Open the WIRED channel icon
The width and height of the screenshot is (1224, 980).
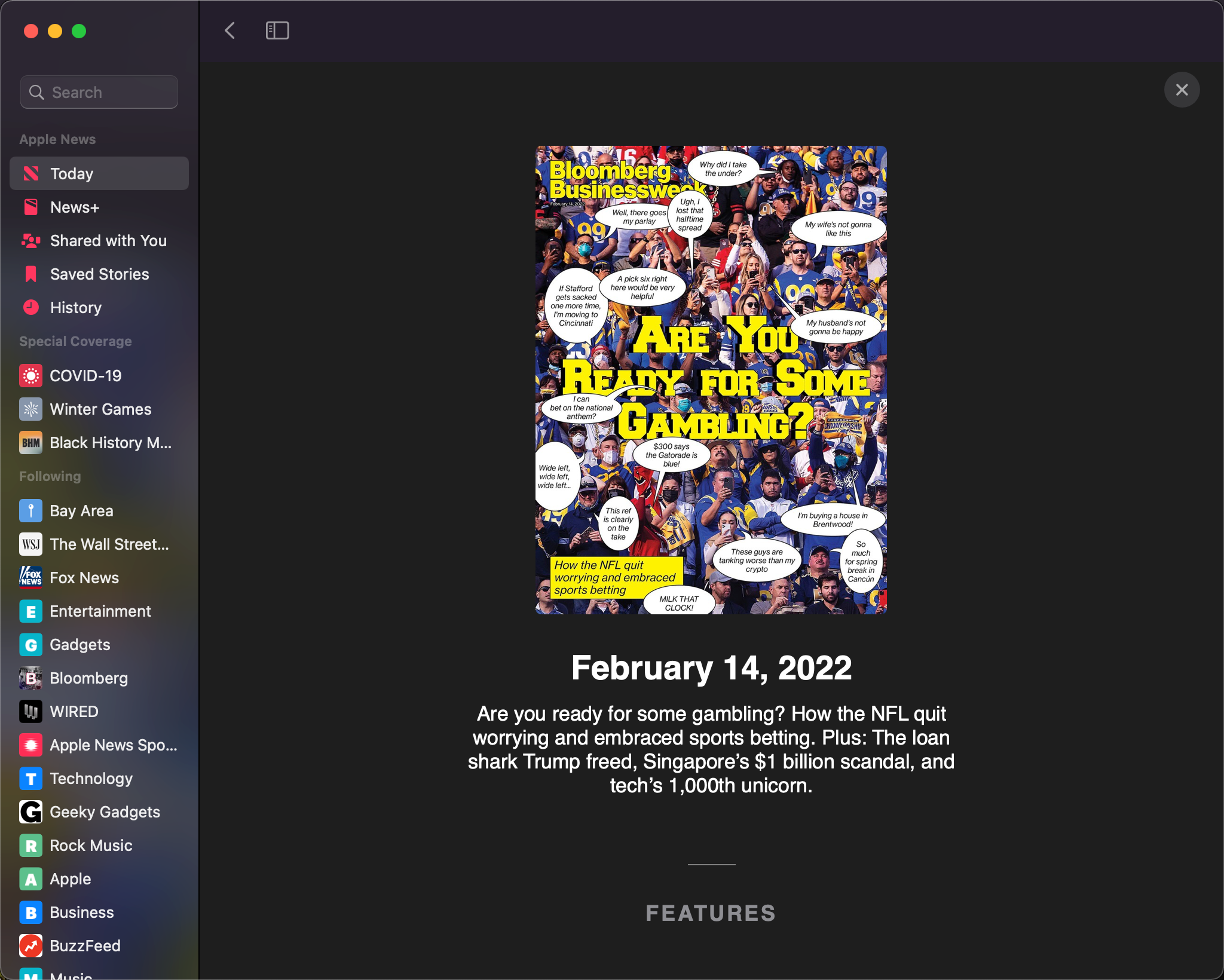point(30,712)
